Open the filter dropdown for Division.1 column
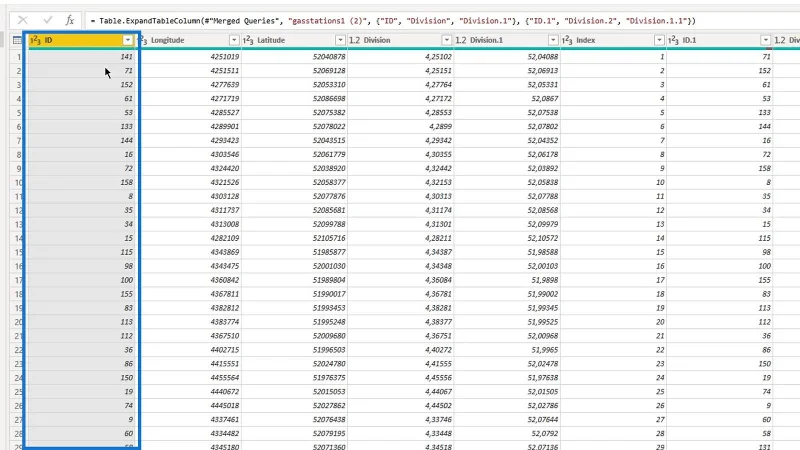The width and height of the screenshot is (800, 450). pyautogui.click(x=553, y=40)
